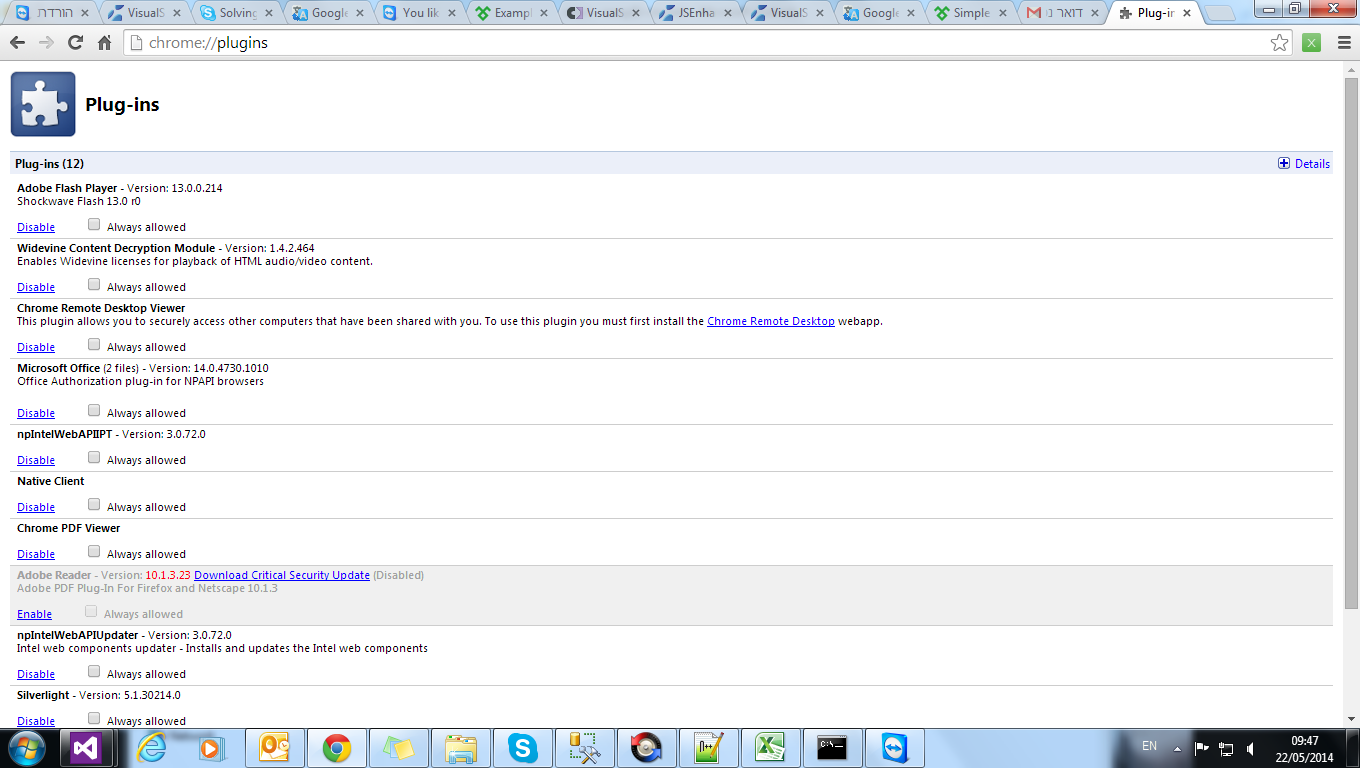
Task: Click the EN language indicator in taskbar
Action: (1150, 746)
